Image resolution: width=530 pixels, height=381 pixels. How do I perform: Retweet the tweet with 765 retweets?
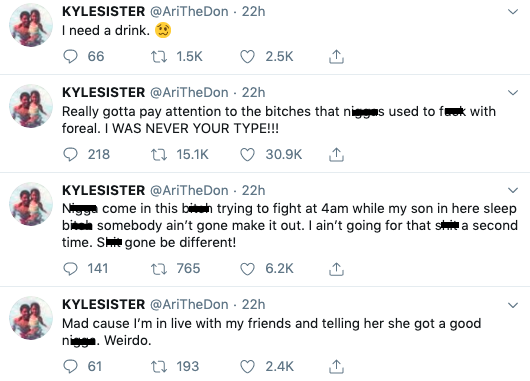pyautogui.click(x=159, y=269)
